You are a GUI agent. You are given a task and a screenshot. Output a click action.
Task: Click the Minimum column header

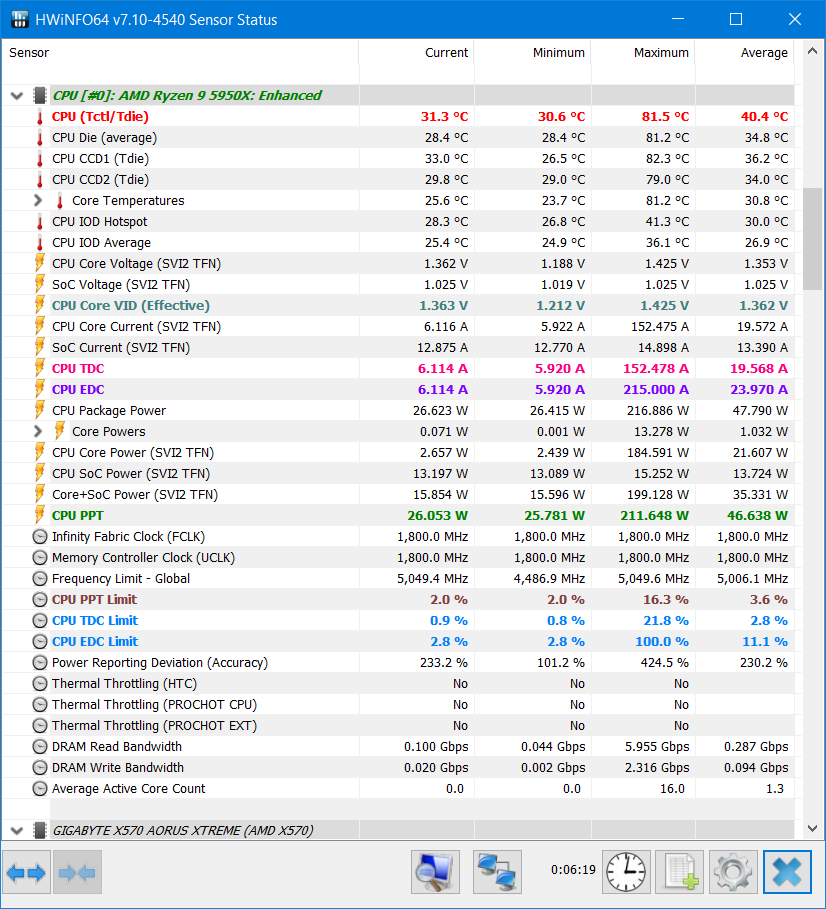click(533, 53)
